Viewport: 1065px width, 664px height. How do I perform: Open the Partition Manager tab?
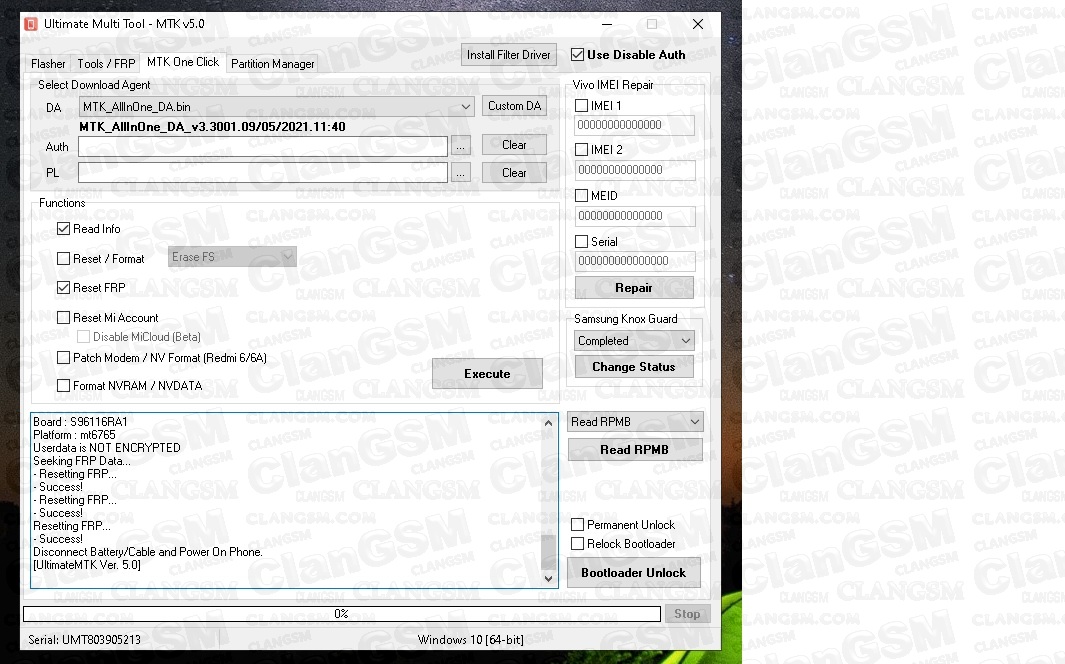tap(272, 64)
